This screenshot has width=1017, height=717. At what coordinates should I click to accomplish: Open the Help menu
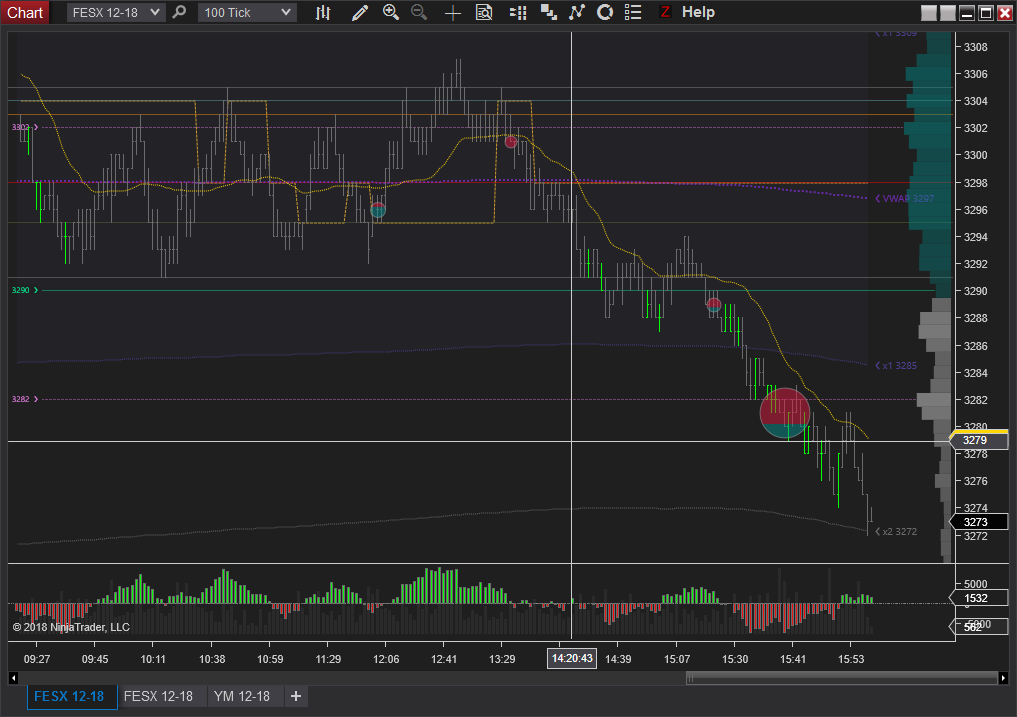[x=699, y=12]
